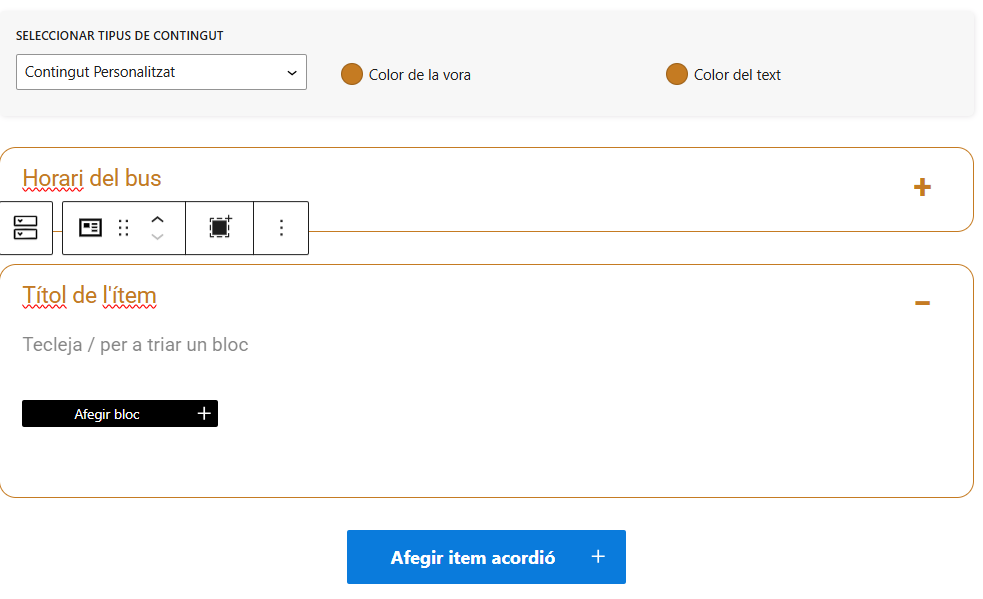Click the Tecleja block placeholder paragraph

click(x=134, y=344)
